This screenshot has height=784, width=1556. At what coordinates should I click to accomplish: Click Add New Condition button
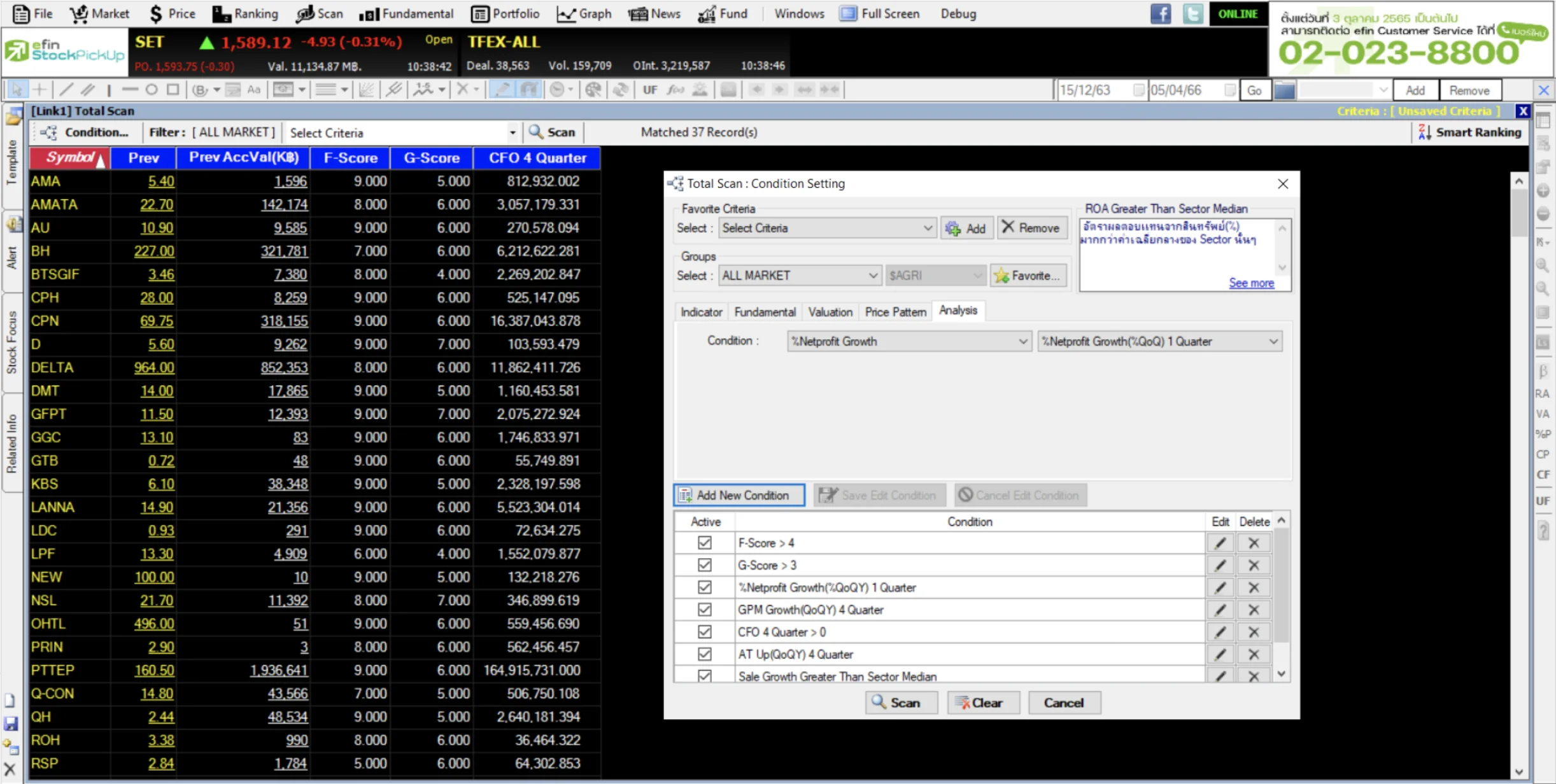click(x=739, y=495)
